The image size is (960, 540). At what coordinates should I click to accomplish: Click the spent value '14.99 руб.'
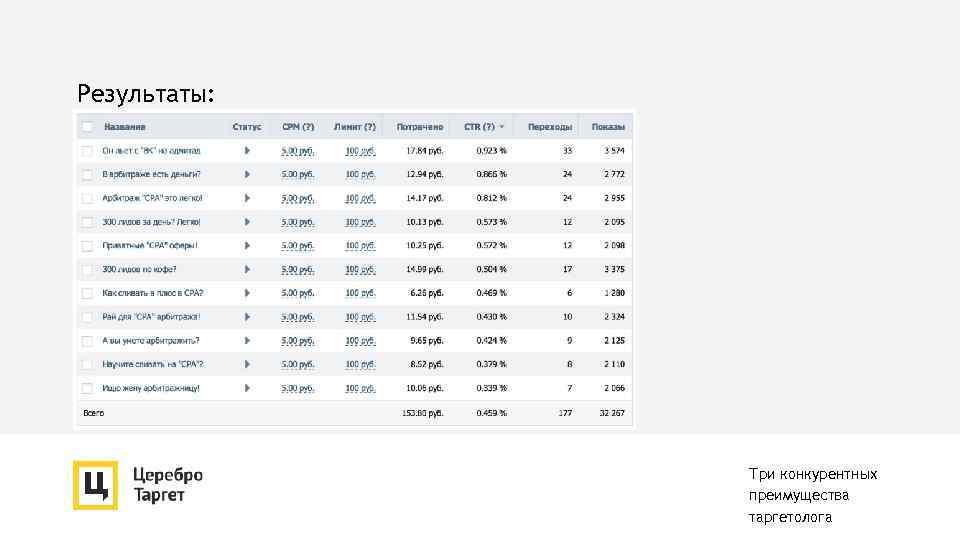425,269
